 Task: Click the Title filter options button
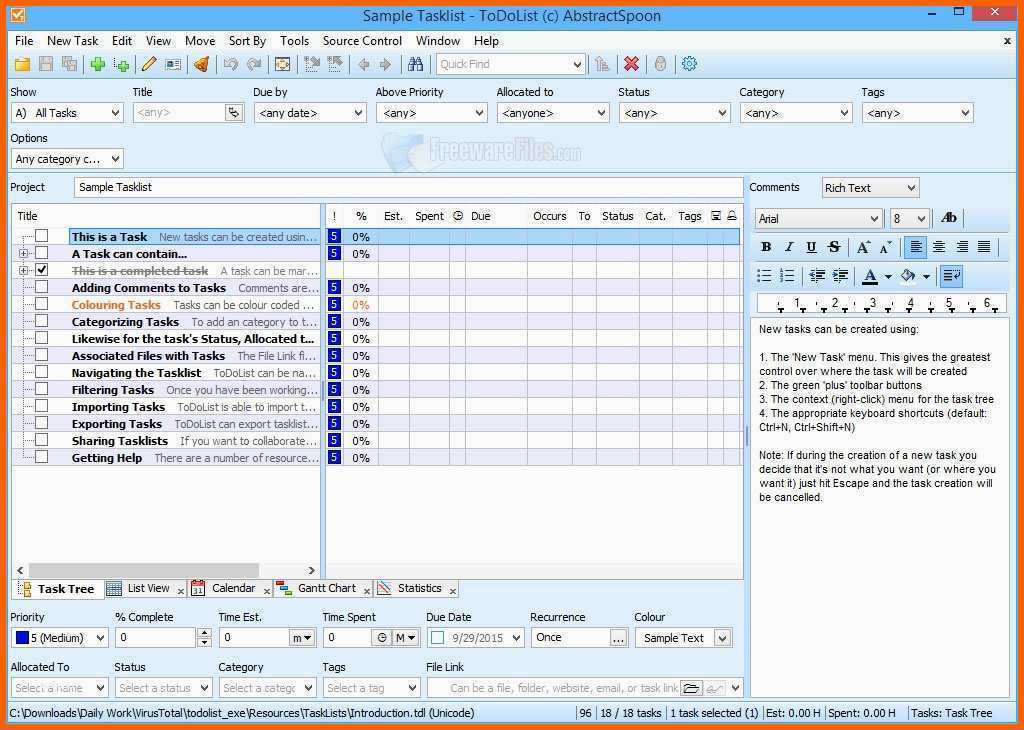(234, 112)
